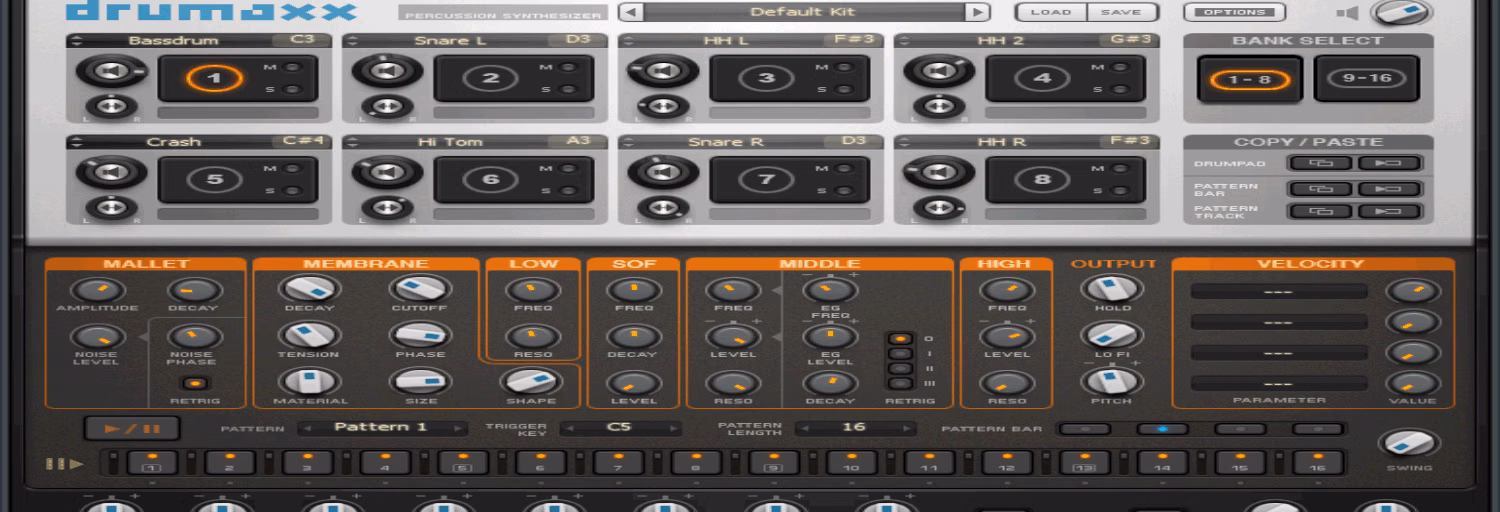This screenshot has width=1500, height=512.
Task: Click the play/pause pattern button
Action: tap(132, 429)
